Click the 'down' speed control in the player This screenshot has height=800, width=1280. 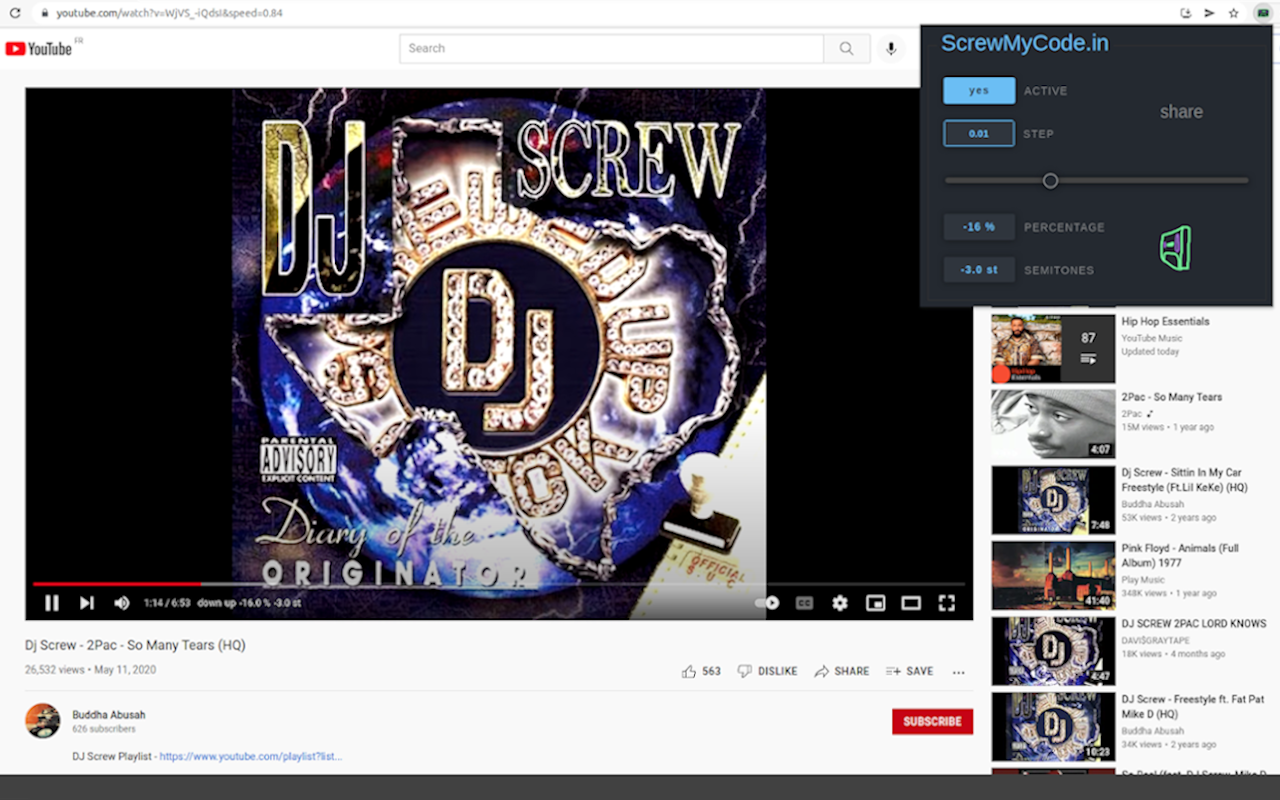pyautogui.click(x=209, y=603)
